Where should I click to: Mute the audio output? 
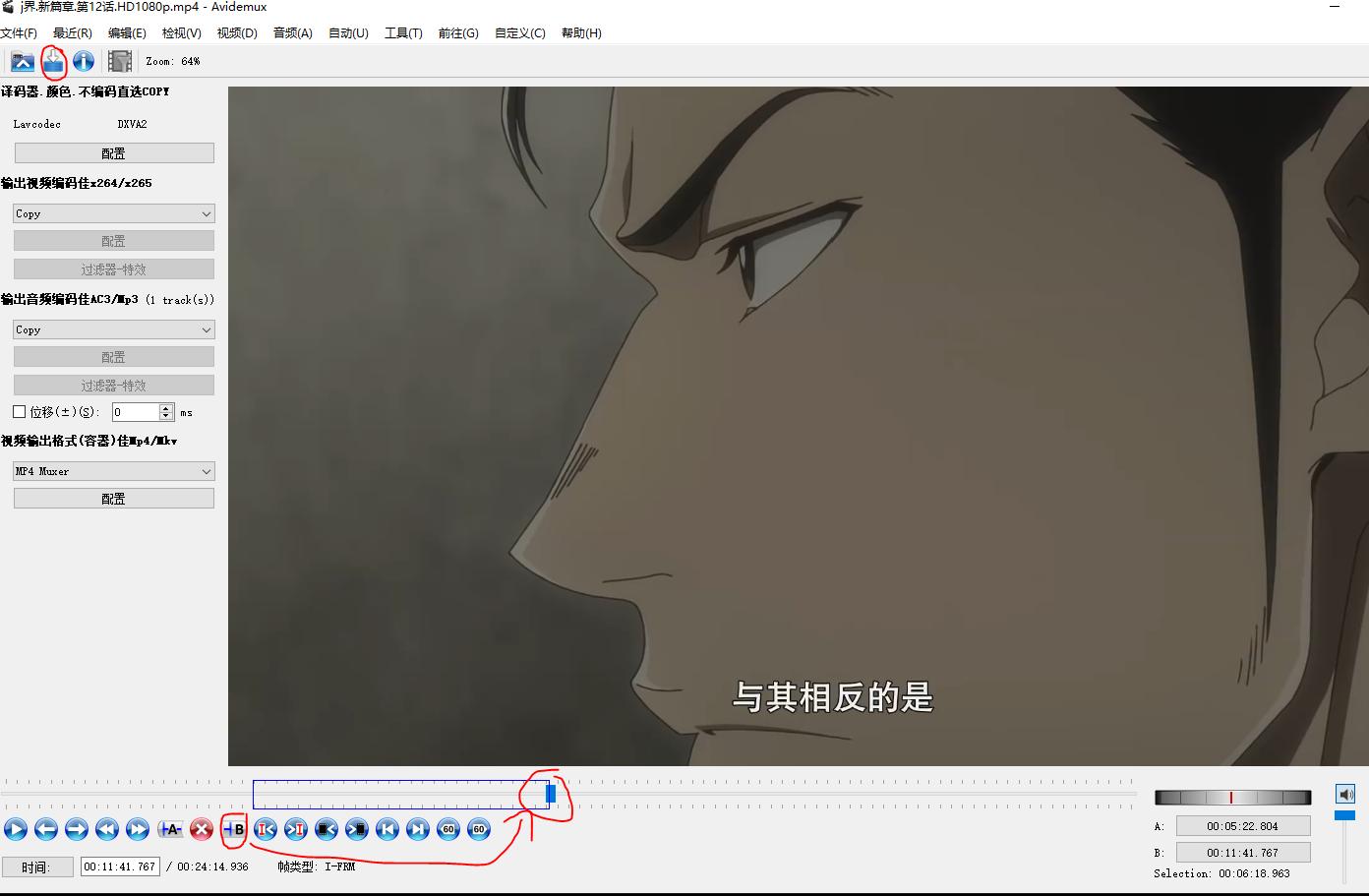1345,792
